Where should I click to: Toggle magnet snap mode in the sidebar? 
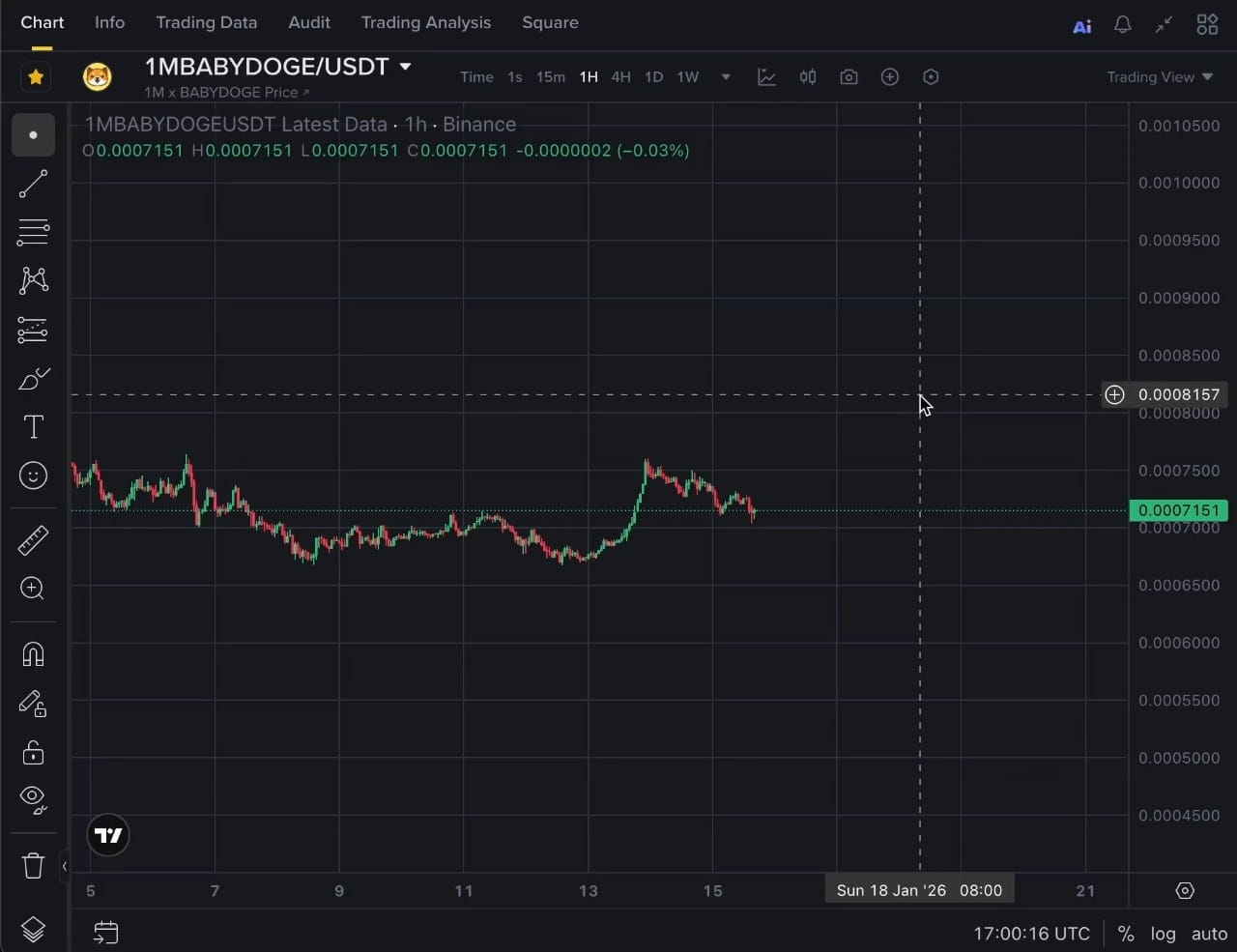click(x=33, y=654)
